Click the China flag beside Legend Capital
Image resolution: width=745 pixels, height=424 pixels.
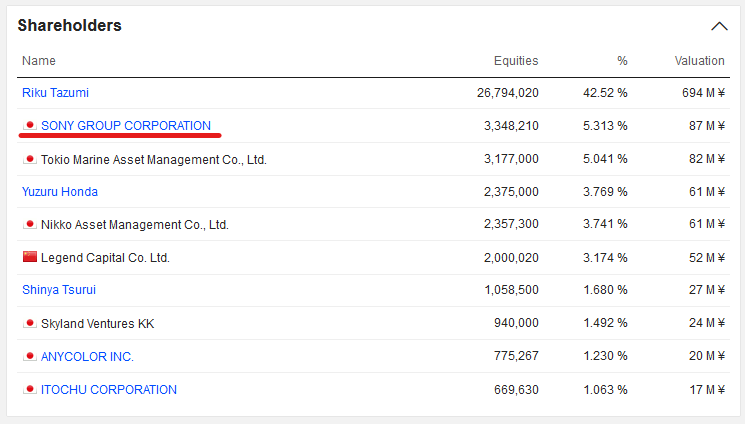tap(30, 258)
